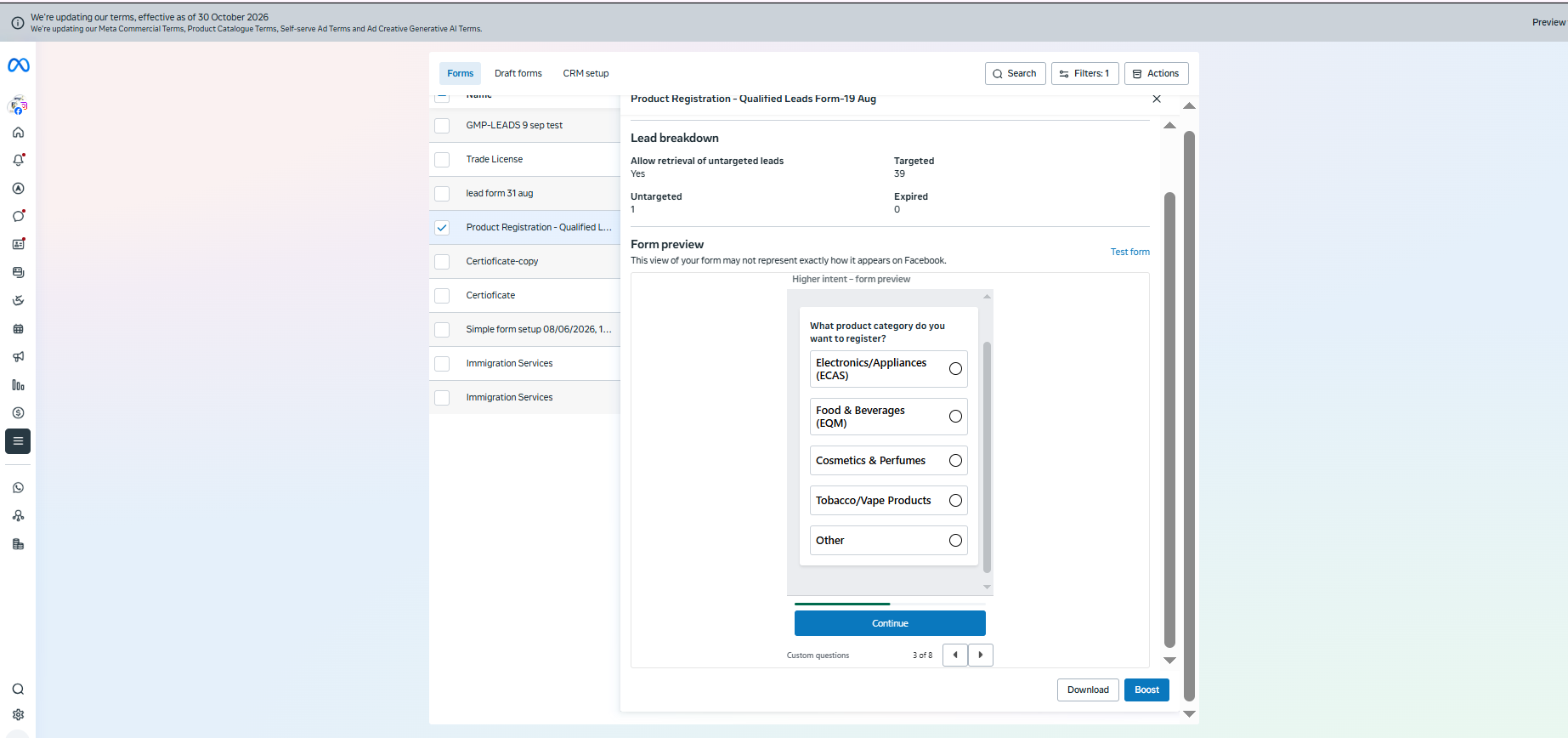The width and height of the screenshot is (1568, 738).
Task: Open sidebar search magnifier icon
Action: (x=18, y=690)
